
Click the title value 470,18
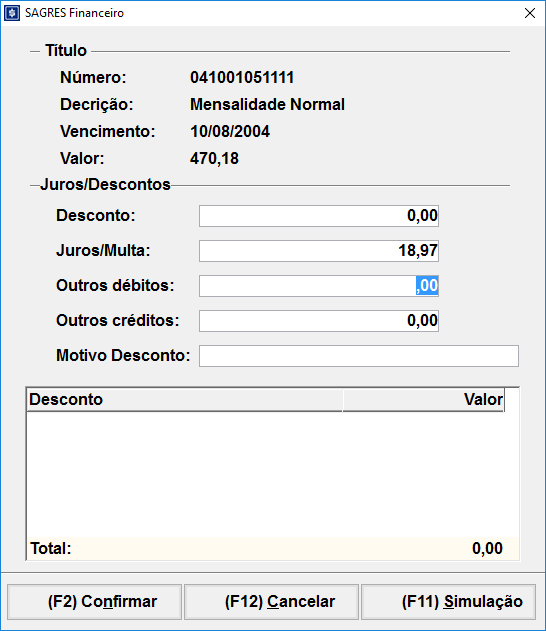(x=214, y=159)
